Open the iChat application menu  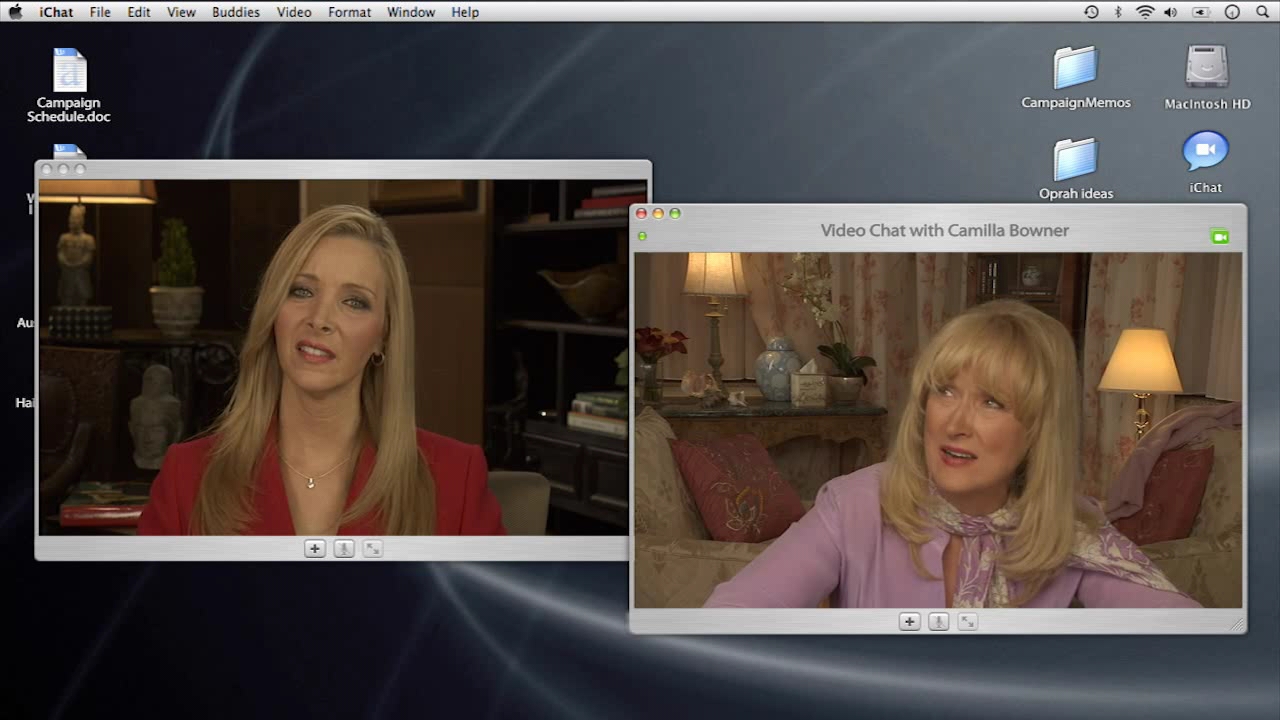click(x=55, y=12)
